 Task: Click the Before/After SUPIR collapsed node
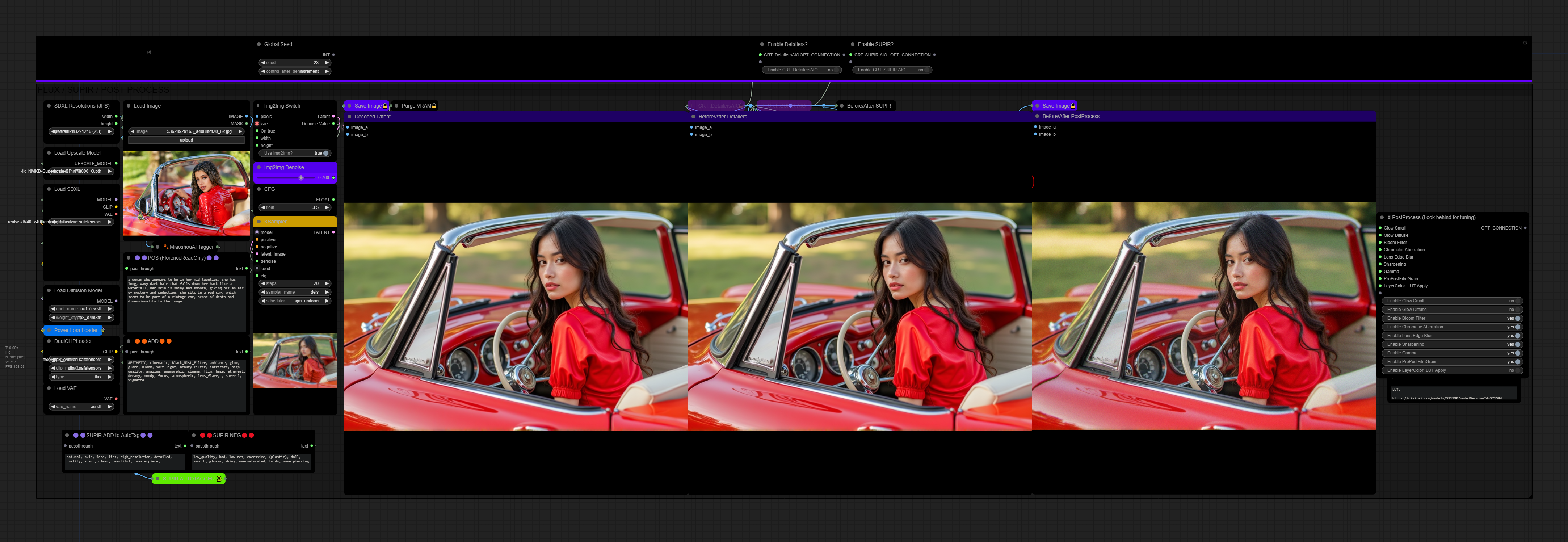pos(866,106)
